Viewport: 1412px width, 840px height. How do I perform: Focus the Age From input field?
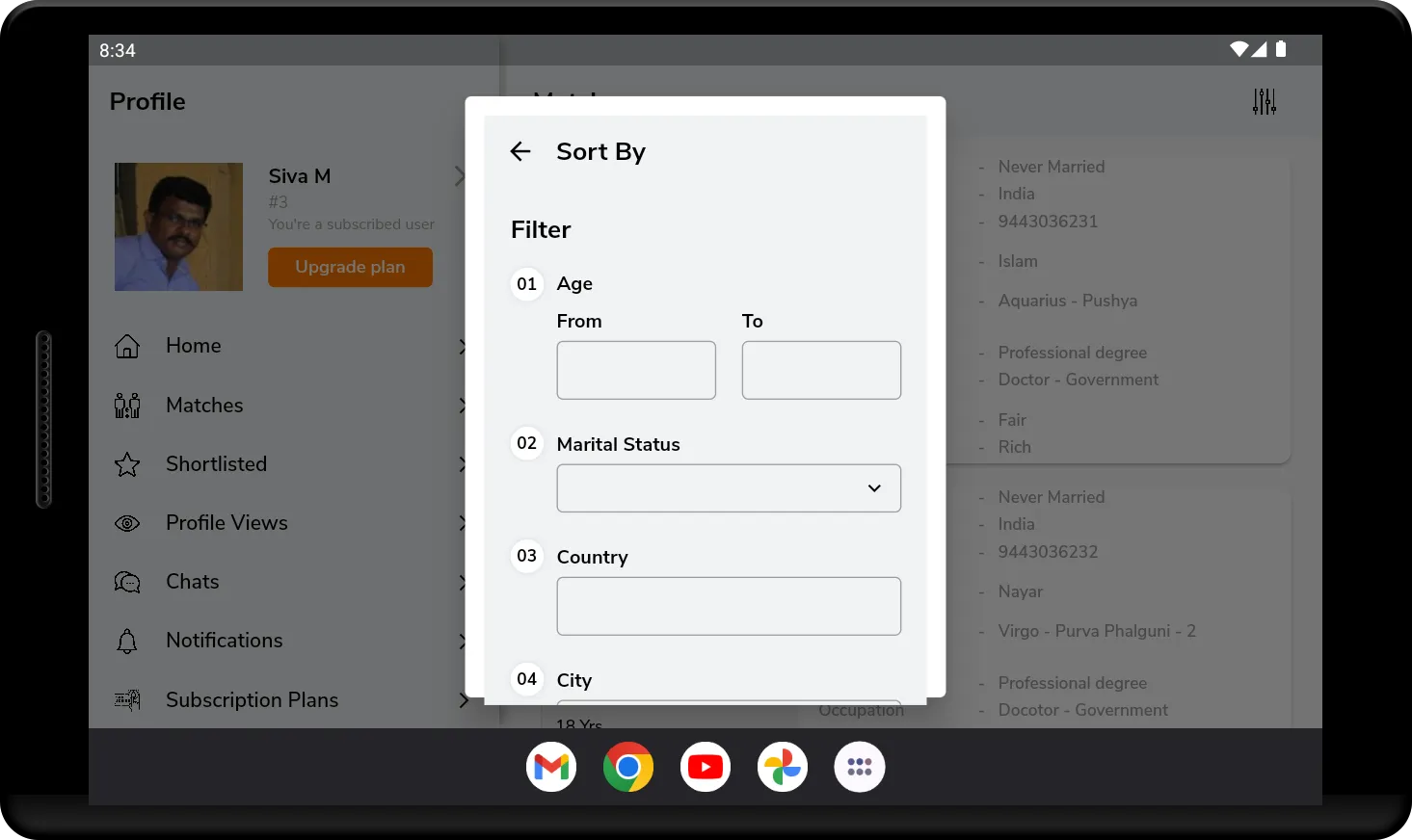tap(636, 370)
